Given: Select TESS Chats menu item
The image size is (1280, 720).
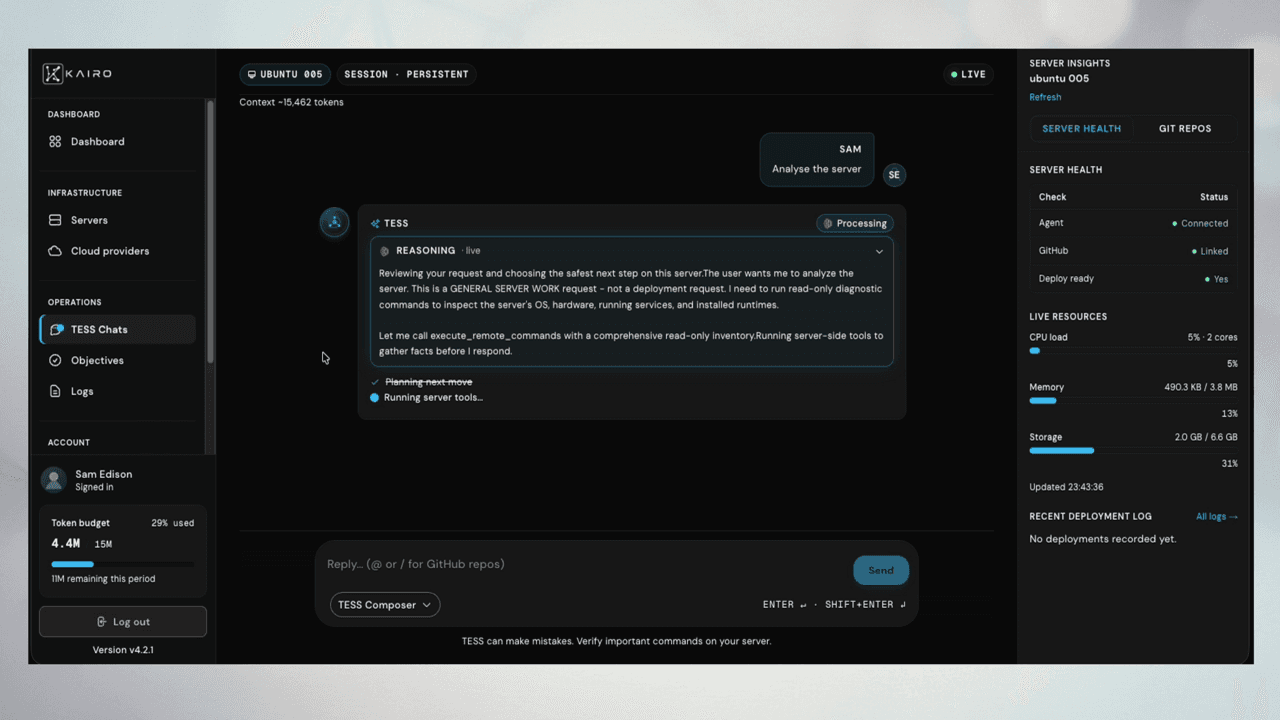Looking at the screenshot, I should click(x=117, y=329).
